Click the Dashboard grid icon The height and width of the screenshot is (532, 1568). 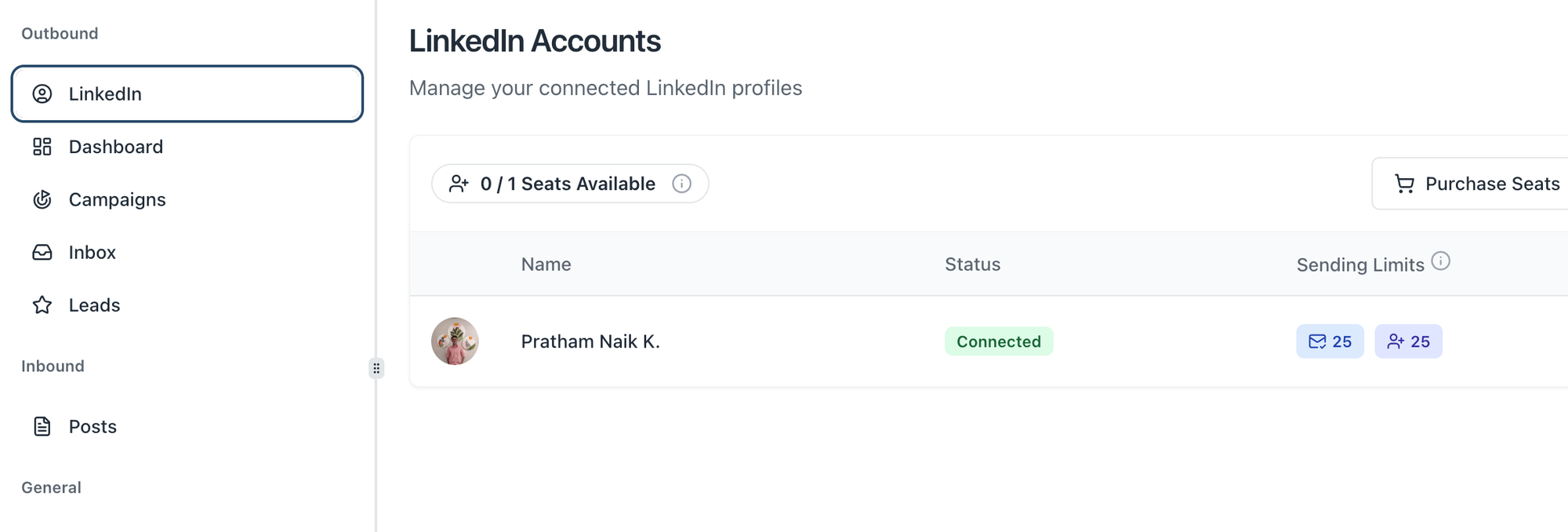pos(42,147)
